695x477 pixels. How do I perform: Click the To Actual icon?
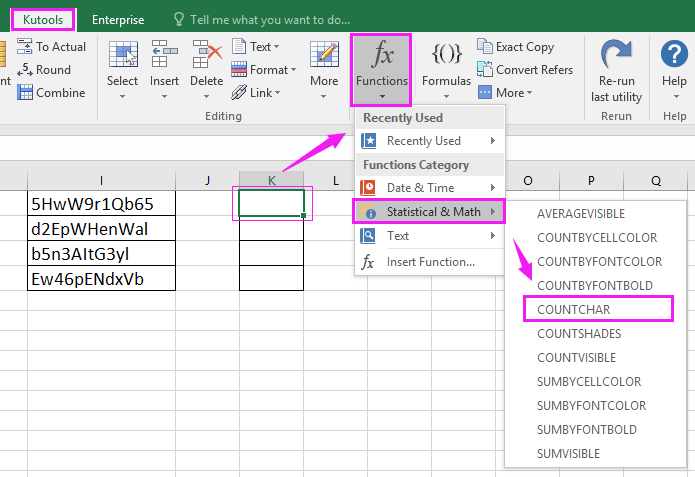coord(24,47)
